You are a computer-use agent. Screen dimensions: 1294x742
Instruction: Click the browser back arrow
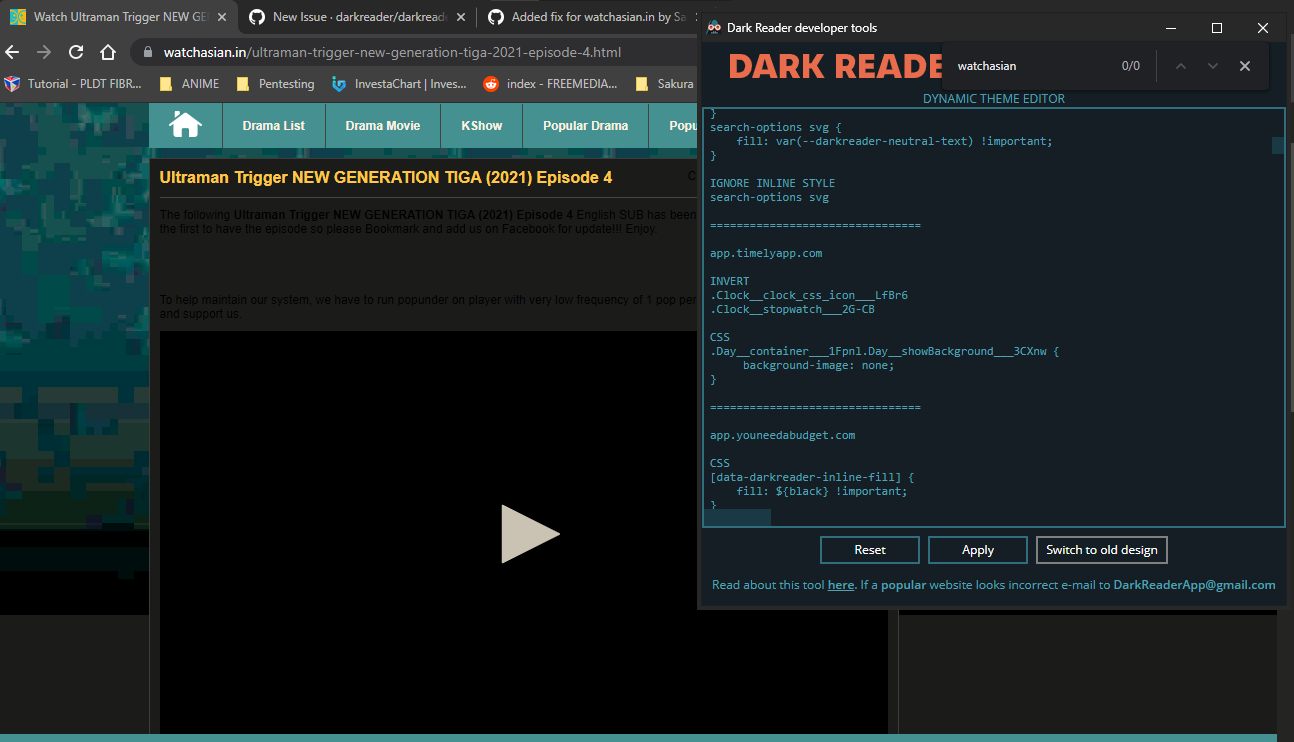coord(12,52)
